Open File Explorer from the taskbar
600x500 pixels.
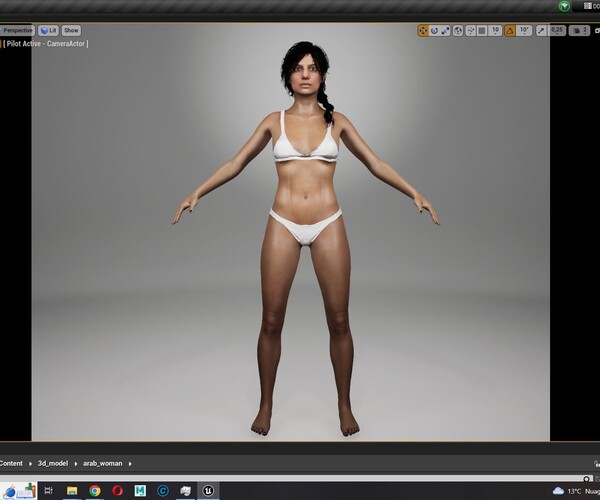pos(72,490)
